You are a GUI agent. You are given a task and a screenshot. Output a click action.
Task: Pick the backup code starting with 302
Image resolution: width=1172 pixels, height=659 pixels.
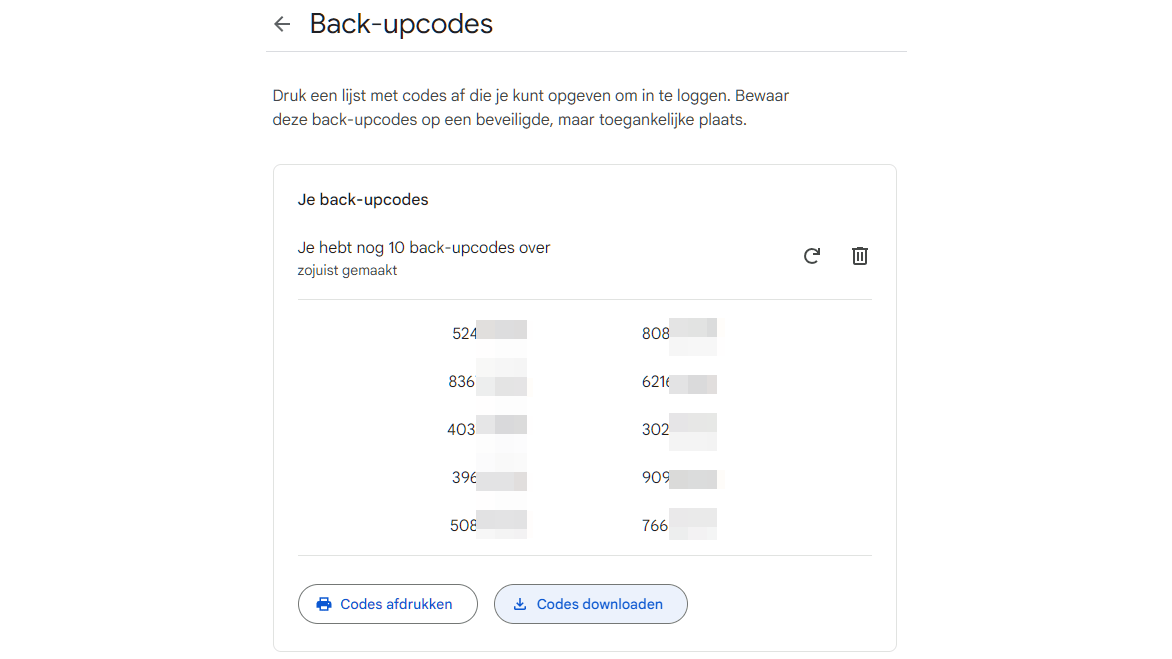pos(679,430)
